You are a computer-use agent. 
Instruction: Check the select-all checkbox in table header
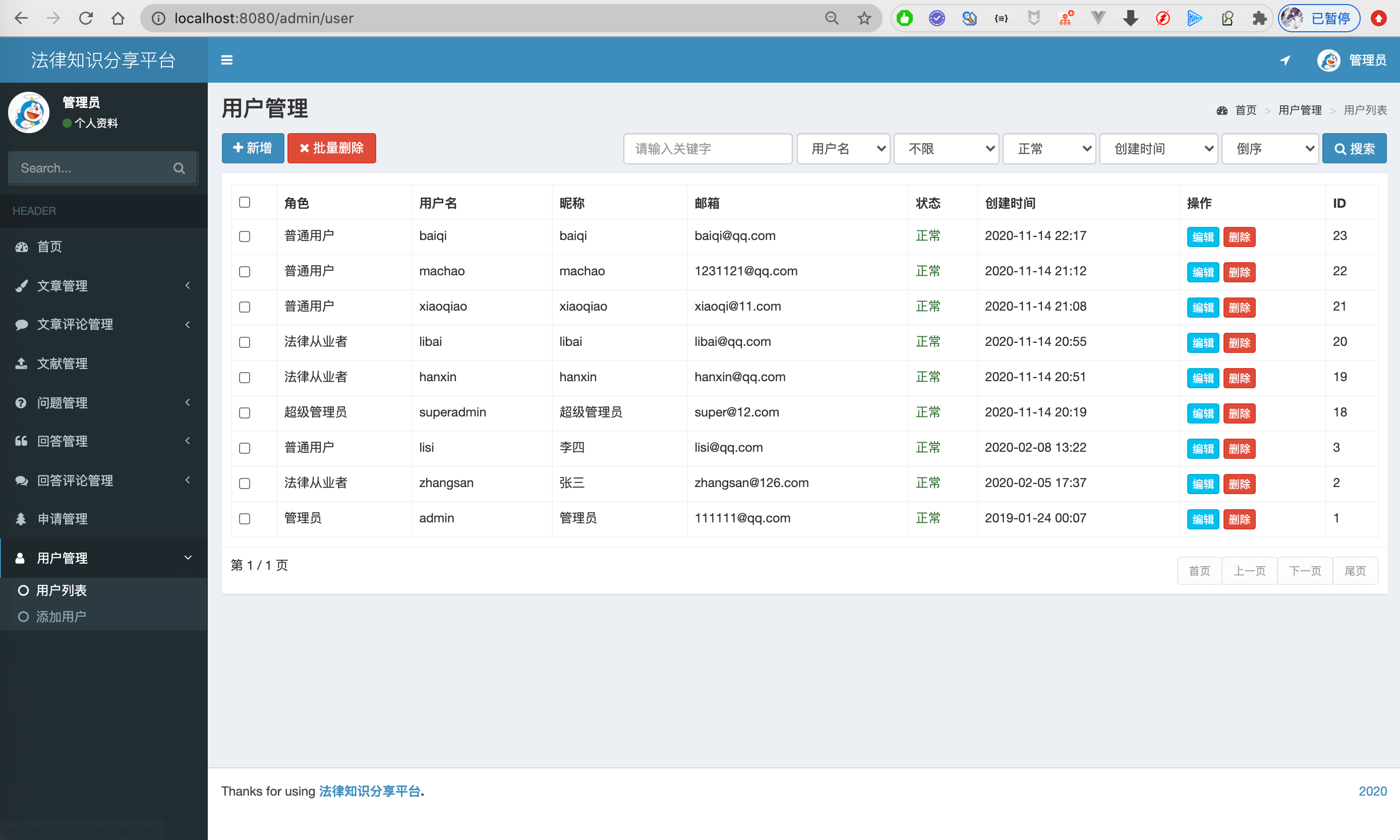point(245,202)
